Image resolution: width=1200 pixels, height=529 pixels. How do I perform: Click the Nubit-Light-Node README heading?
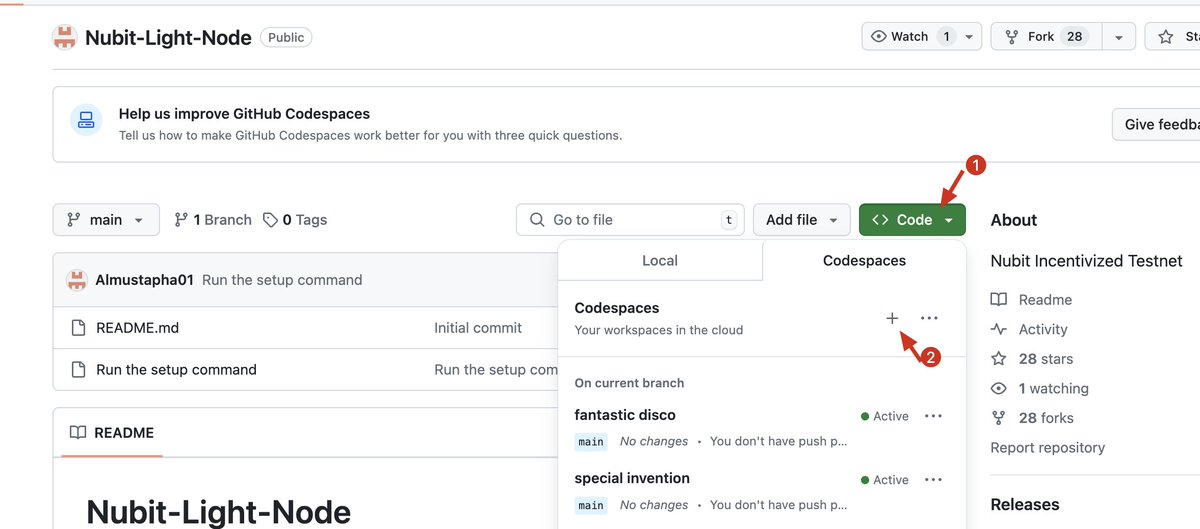219,513
